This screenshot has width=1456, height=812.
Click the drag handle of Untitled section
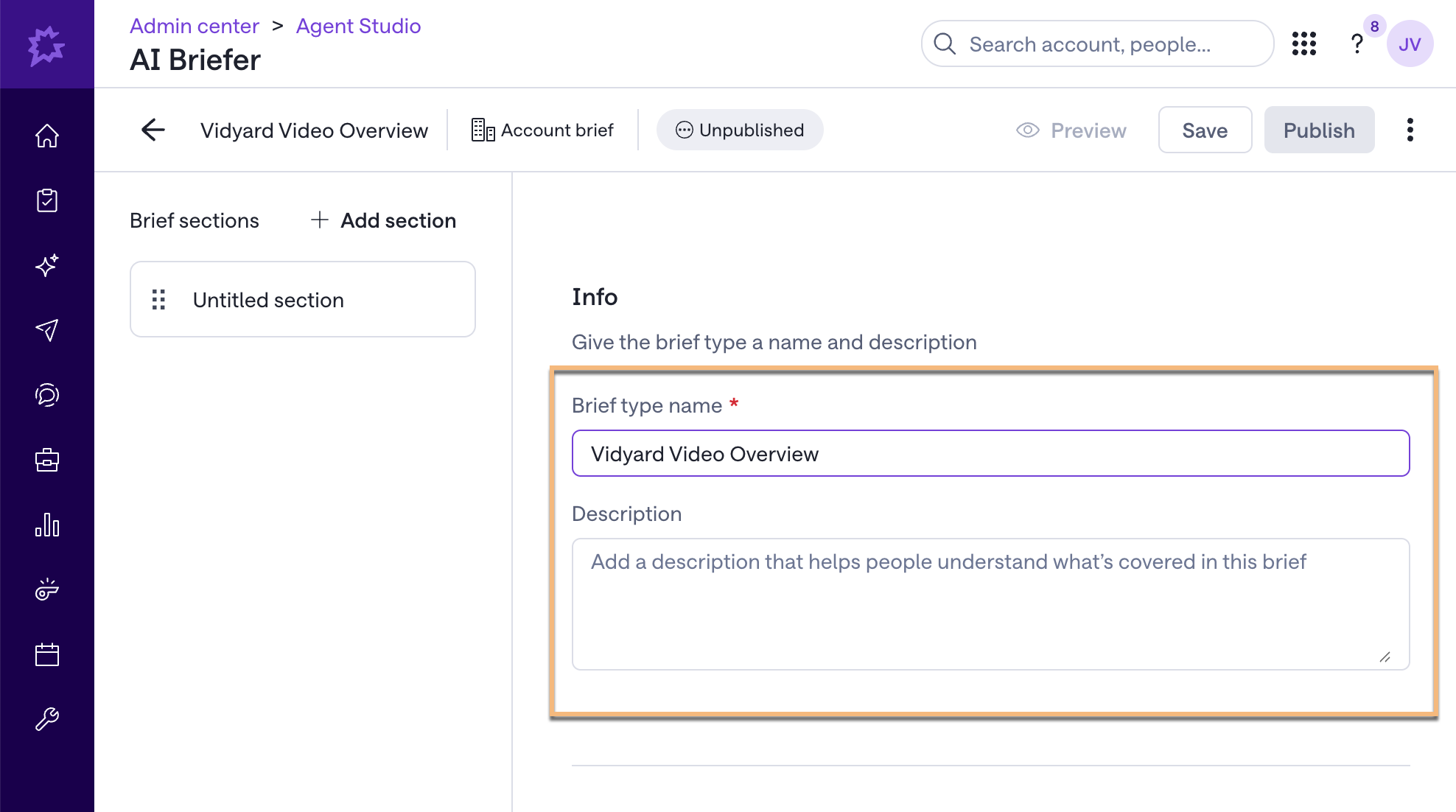(158, 299)
